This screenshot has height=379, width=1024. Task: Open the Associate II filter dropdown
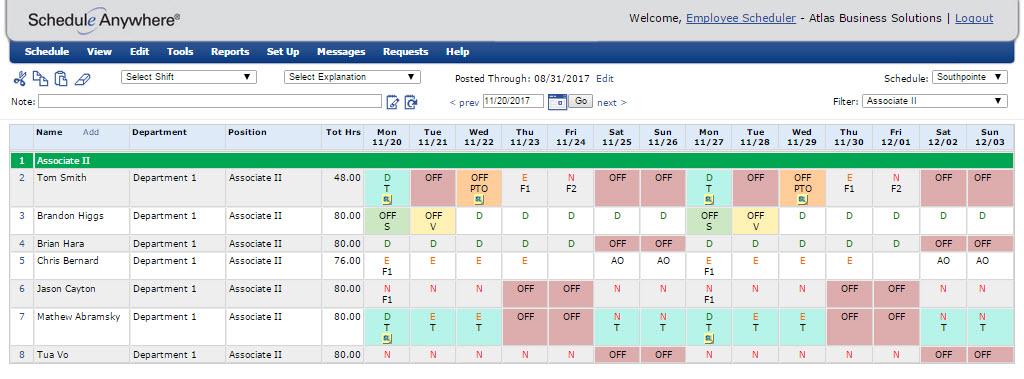pos(935,101)
